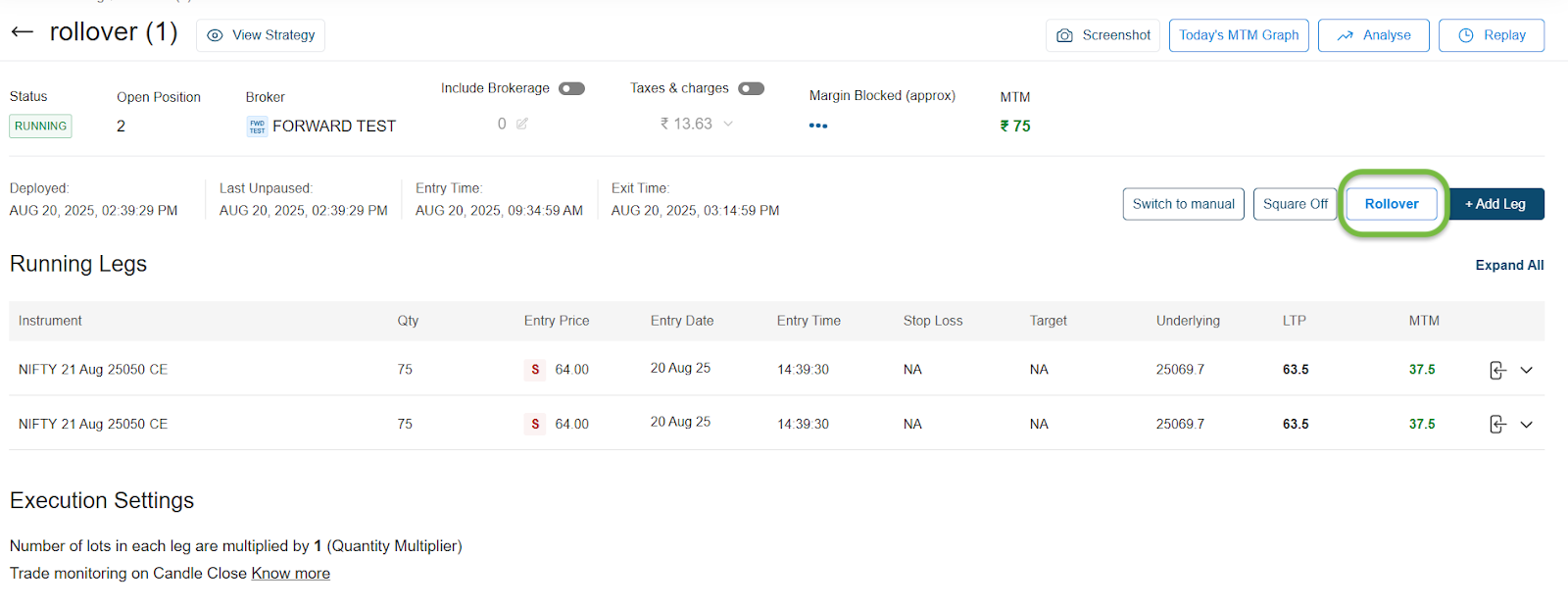Enable the Taxes & charges switch

pos(751,88)
